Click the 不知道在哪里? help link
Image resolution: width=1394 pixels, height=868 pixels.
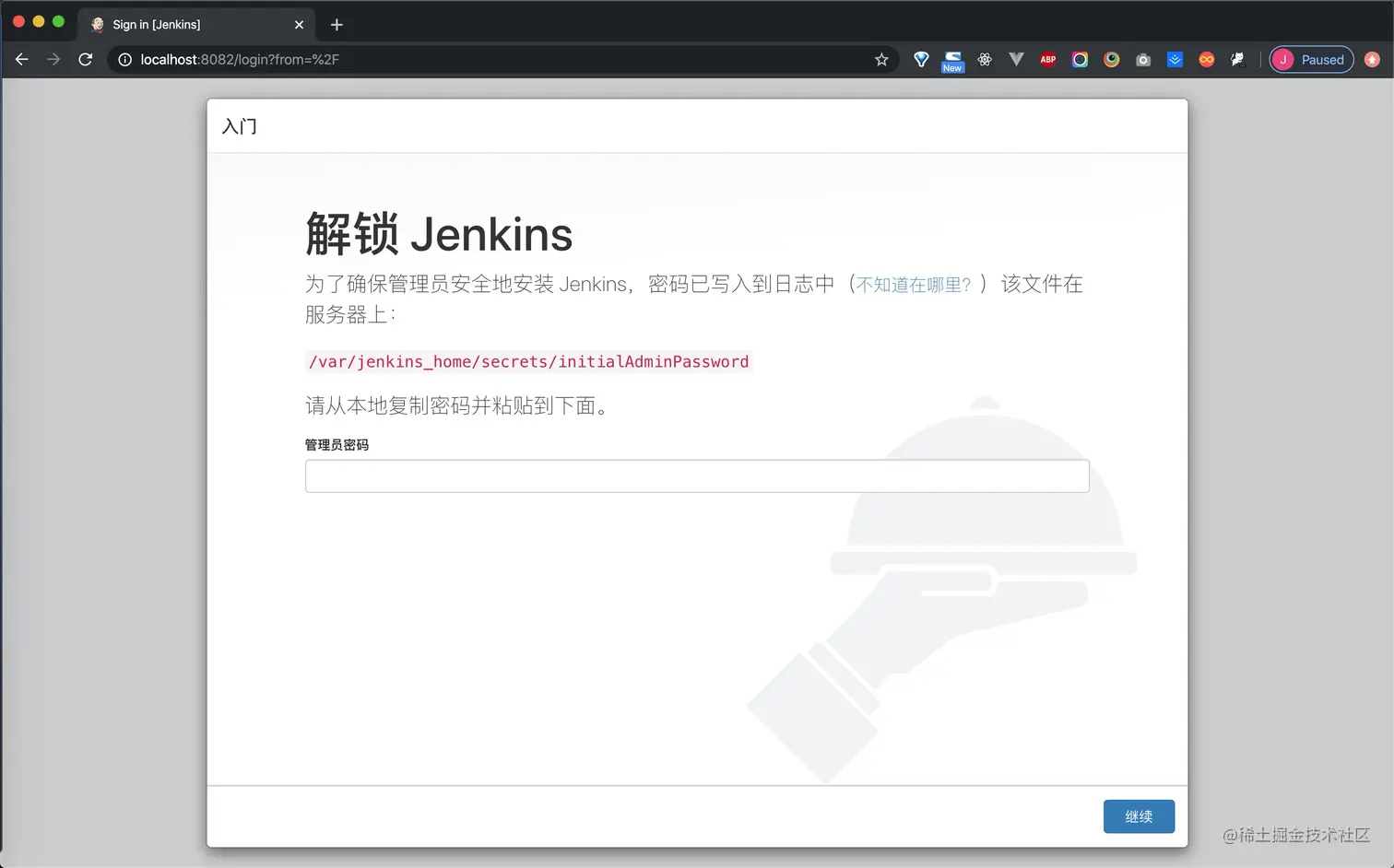914,285
